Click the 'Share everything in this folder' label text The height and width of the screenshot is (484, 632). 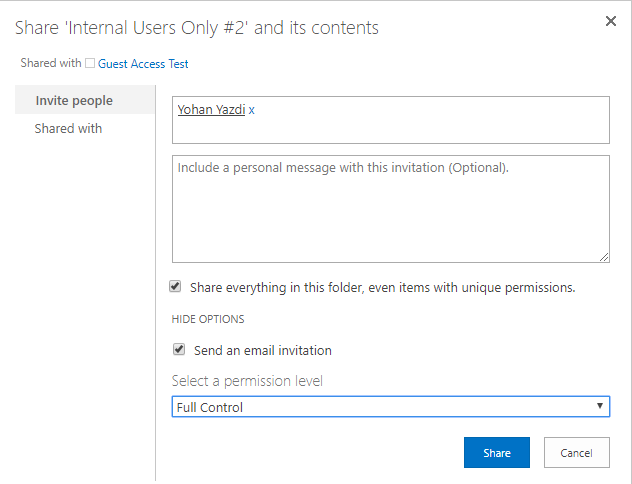point(383,288)
